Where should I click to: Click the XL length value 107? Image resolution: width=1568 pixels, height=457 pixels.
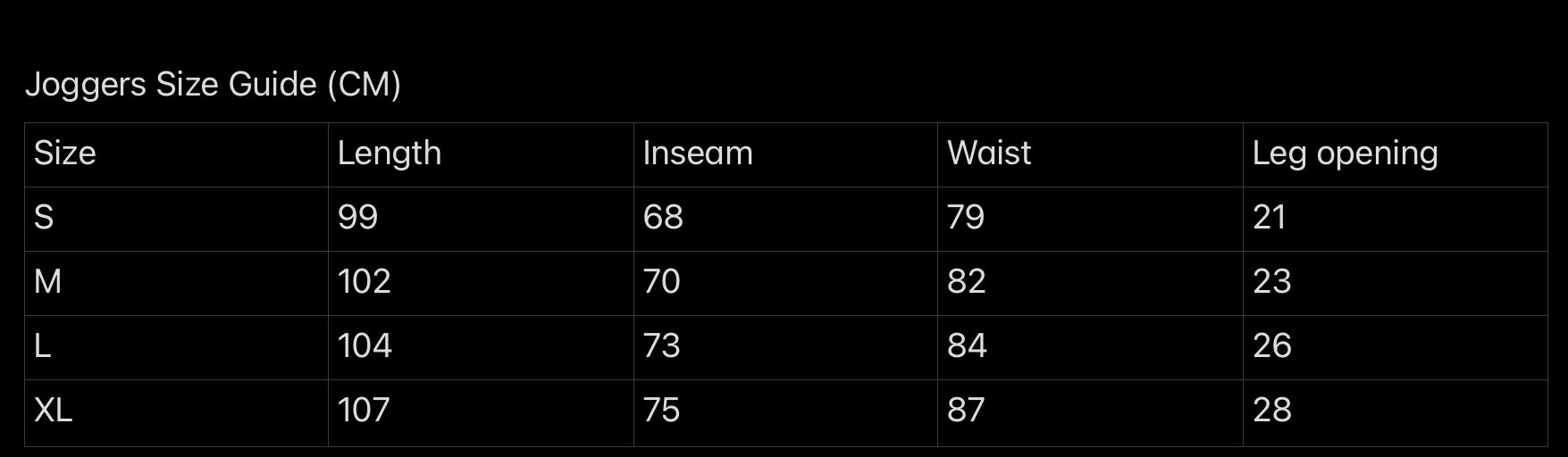(x=364, y=411)
